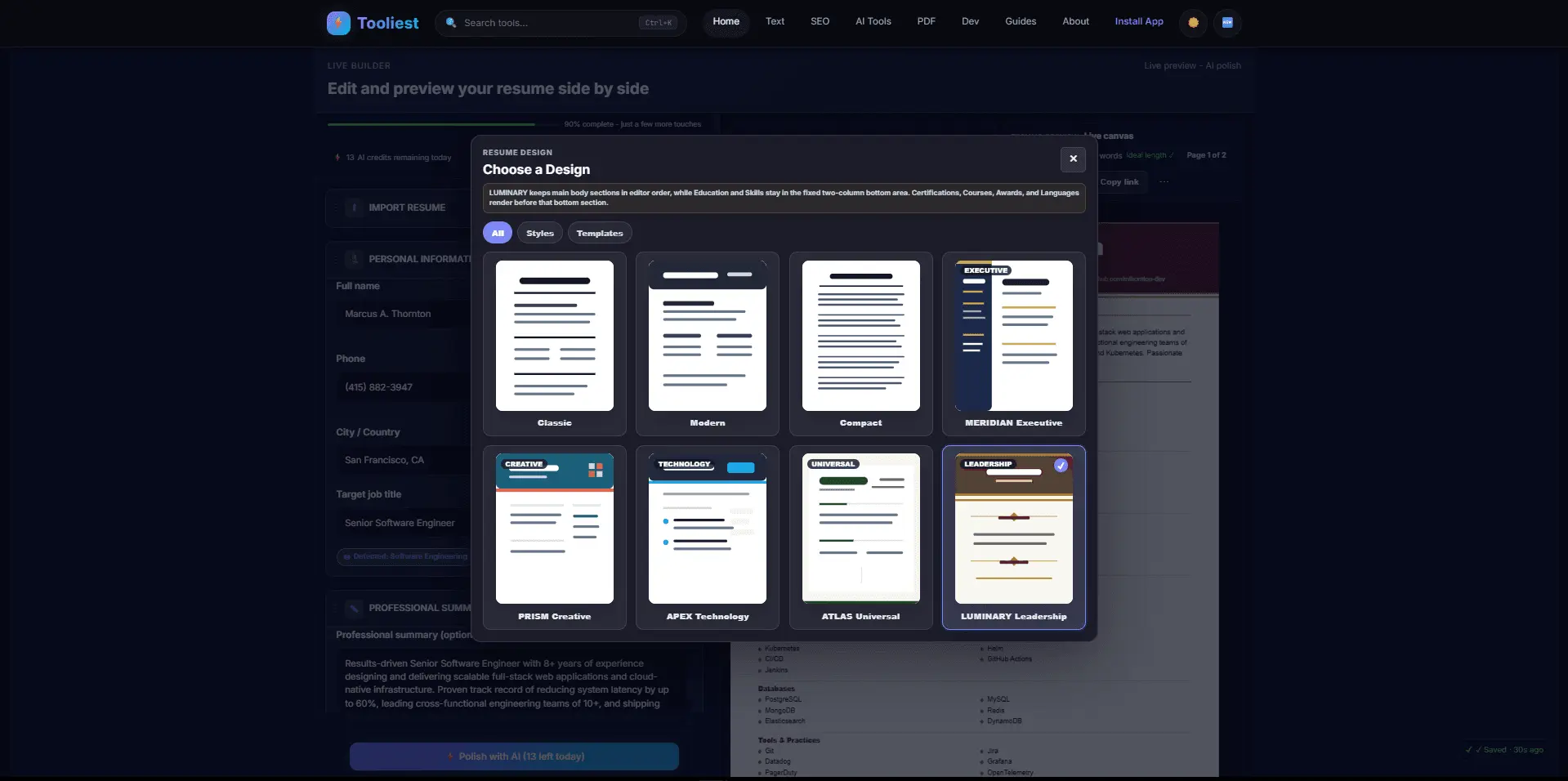This screenshot has width=1568, height=781.
Task: Click the Detected: Software Engineering chip
Action: [405, 557]
